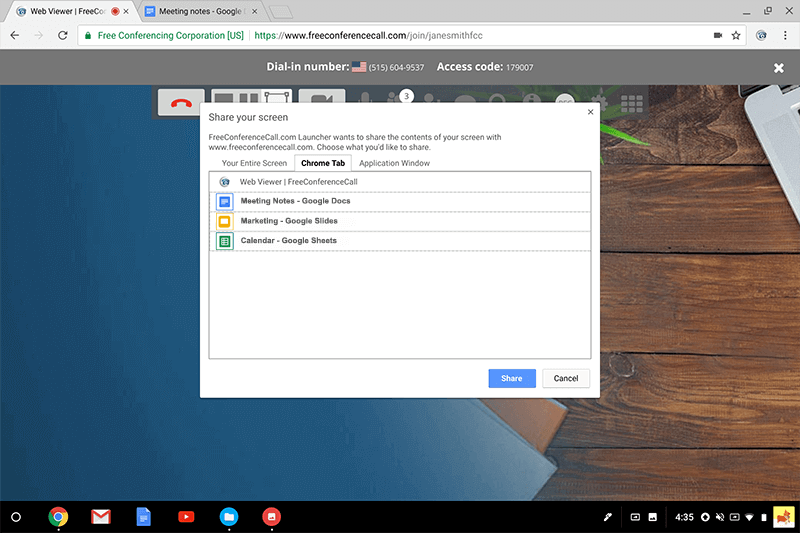
Task: Click the 4:35 clock in status tray
Action: 684,517
